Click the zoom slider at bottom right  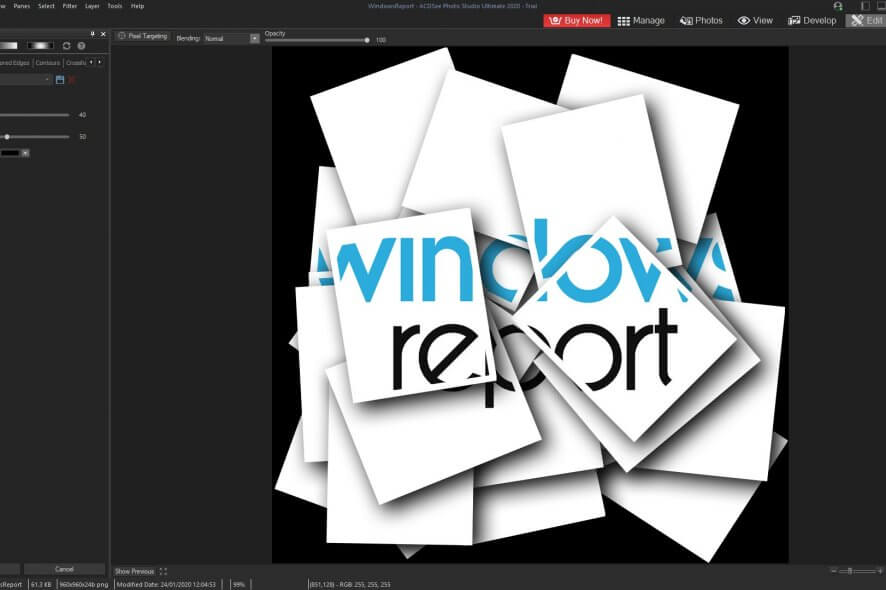pyautogui.click(x=857, y=571)
